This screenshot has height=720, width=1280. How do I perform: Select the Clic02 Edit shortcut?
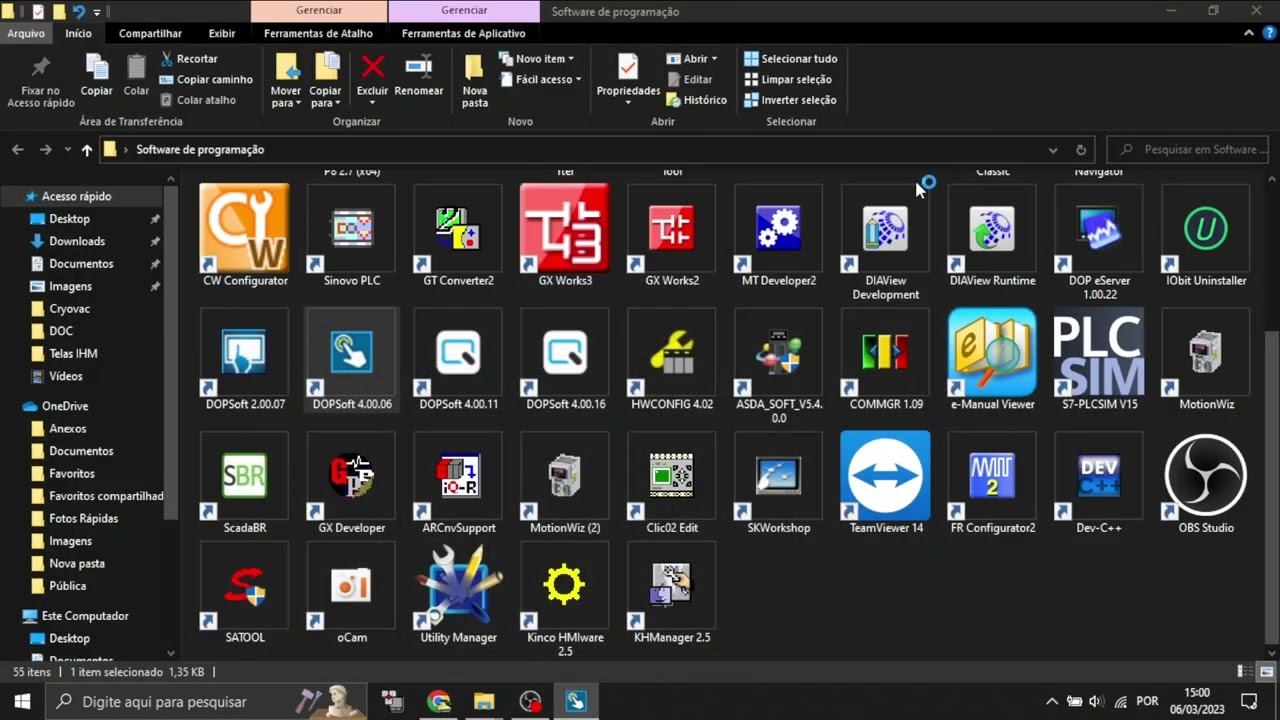672,483
